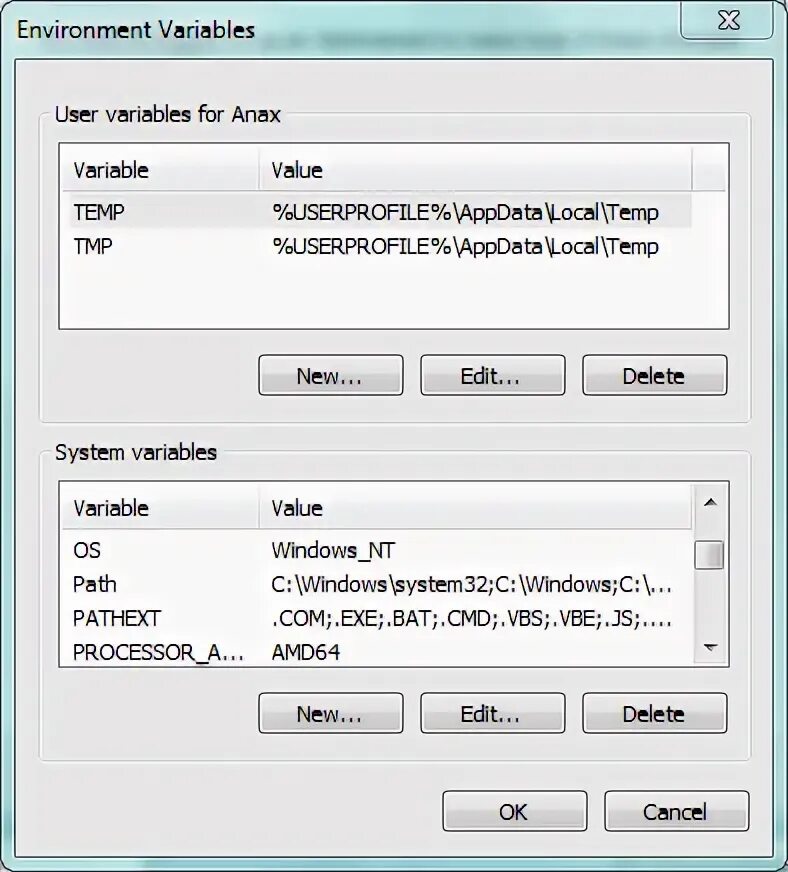Click the AMD64 value

pos(305,652)
